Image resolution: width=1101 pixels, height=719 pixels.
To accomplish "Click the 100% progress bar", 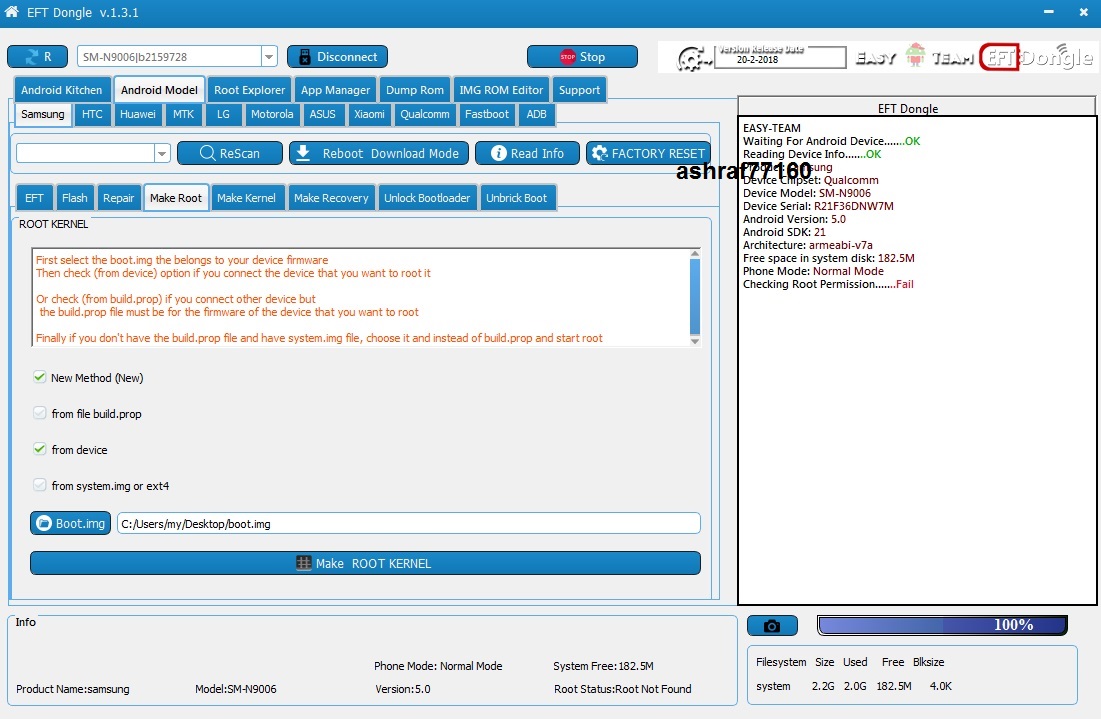I will coord(942,625).
